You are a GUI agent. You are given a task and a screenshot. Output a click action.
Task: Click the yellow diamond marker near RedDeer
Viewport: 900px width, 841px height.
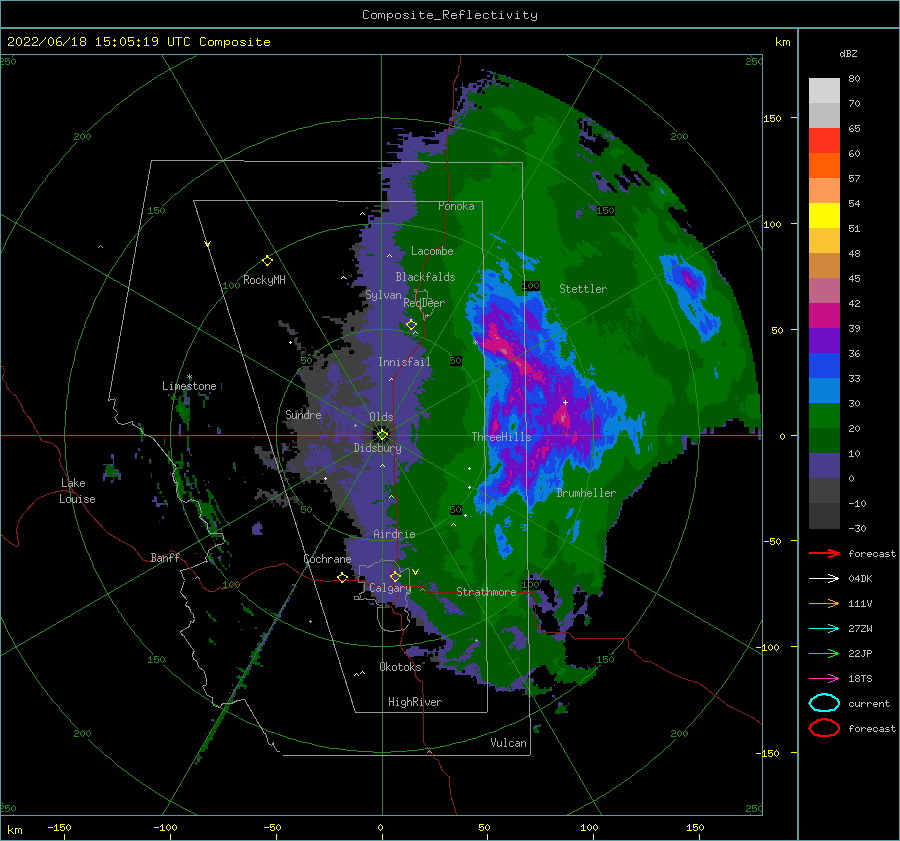pos(411,325)
